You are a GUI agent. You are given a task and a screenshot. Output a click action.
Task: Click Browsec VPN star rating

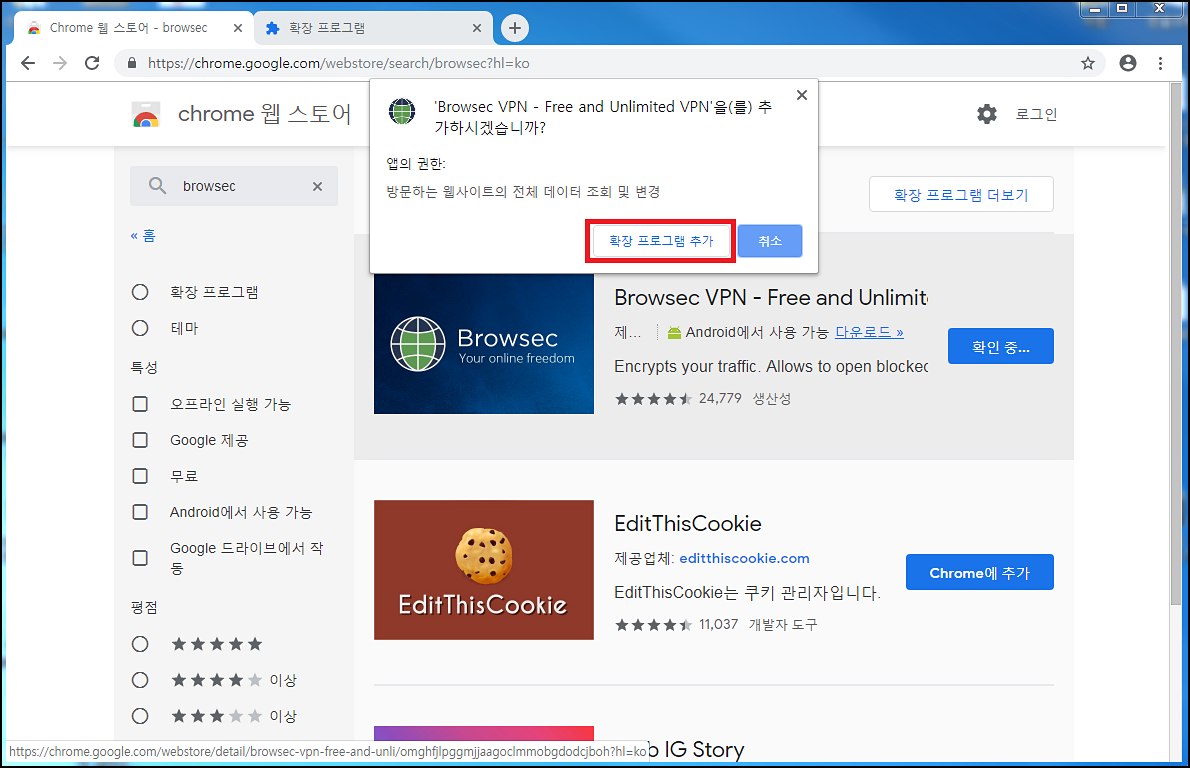point(653,398)
